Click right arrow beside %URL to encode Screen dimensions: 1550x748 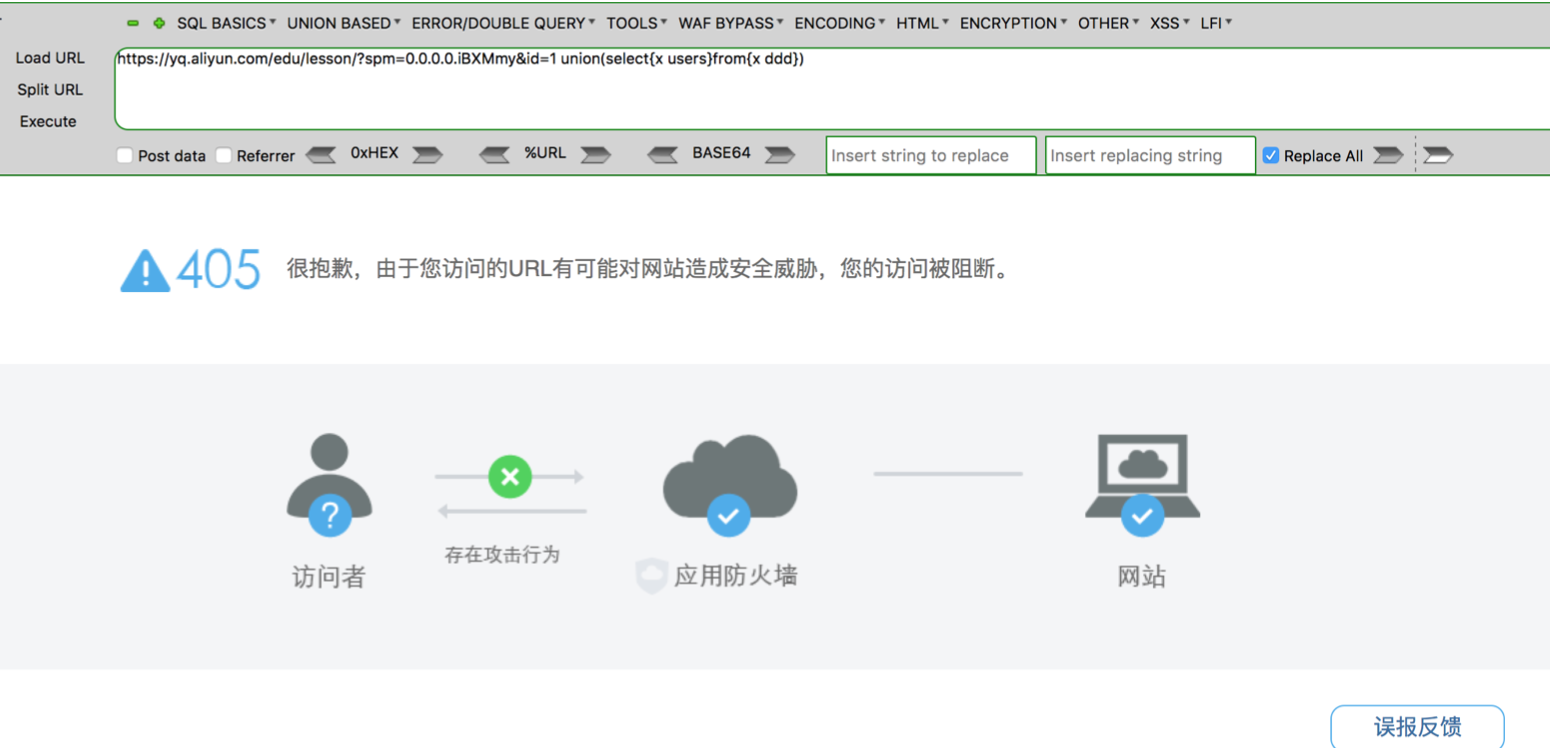coord(596,155)
